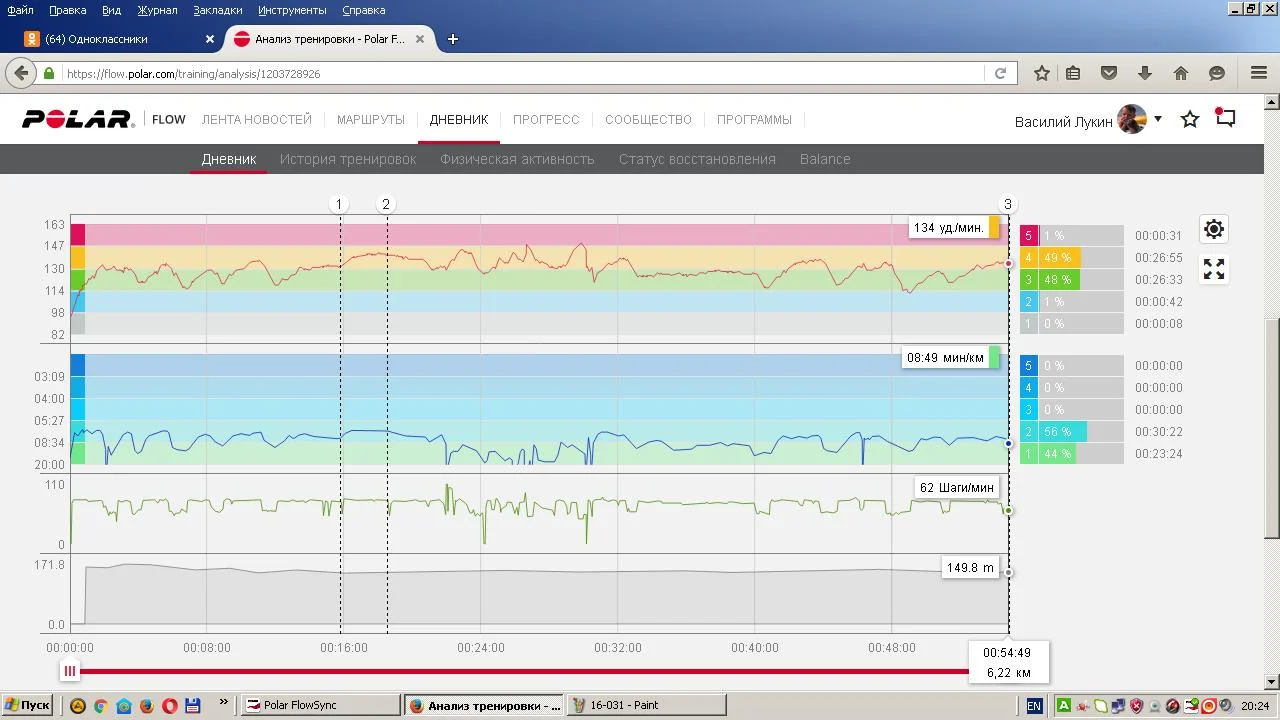Open the Журнал menu
Viewport: 1280px width, 720px height.
157,10
